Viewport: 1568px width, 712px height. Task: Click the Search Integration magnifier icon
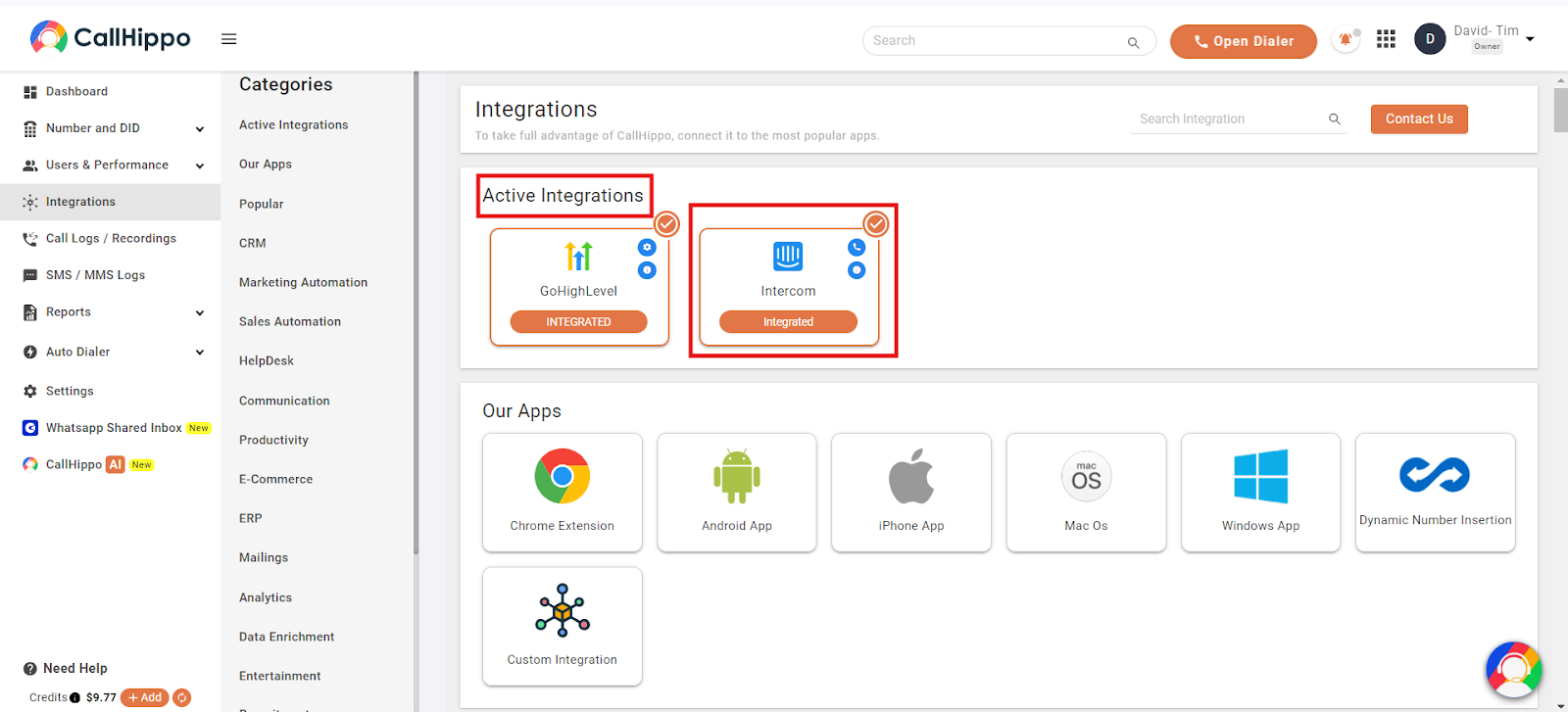(1334, 119)
